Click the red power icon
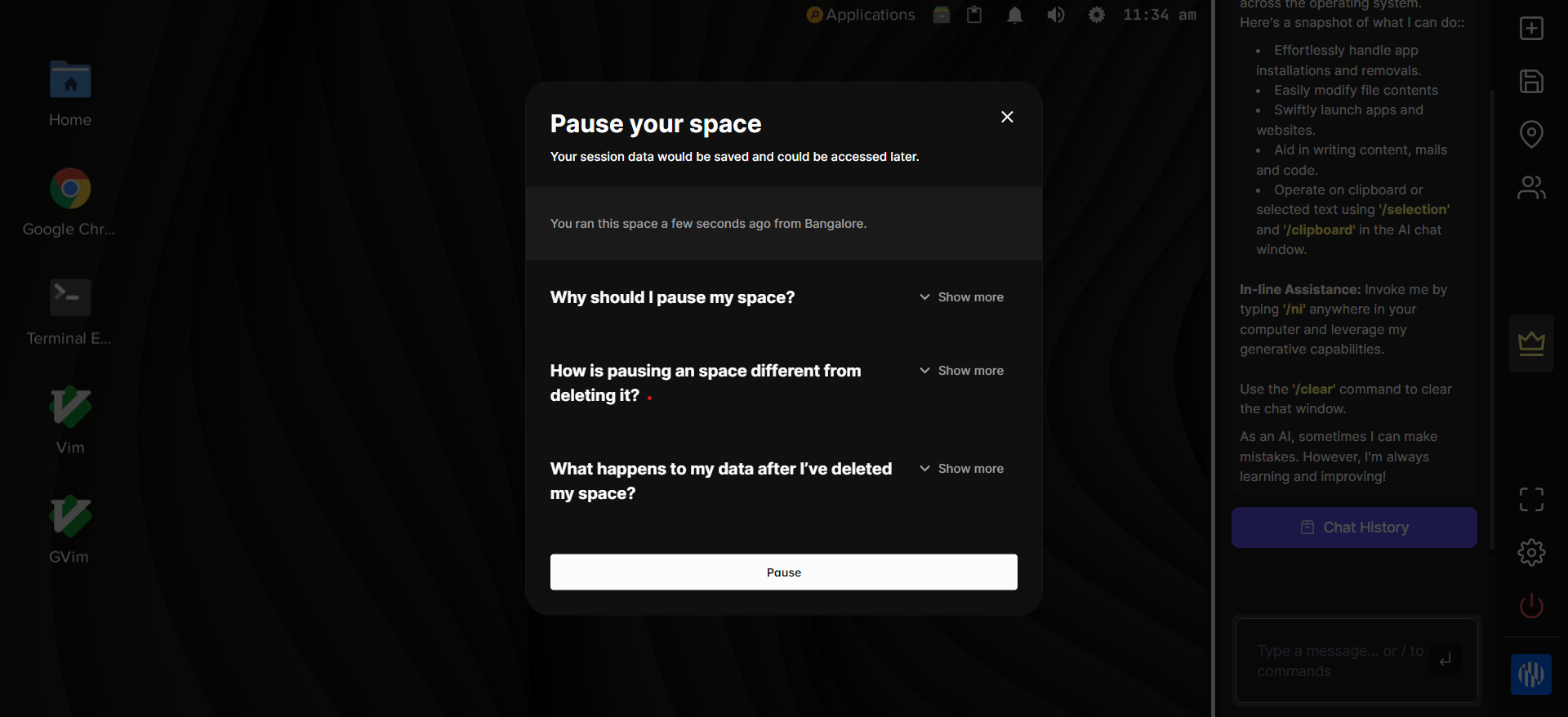1568x717 pixels. [1531, 606]
